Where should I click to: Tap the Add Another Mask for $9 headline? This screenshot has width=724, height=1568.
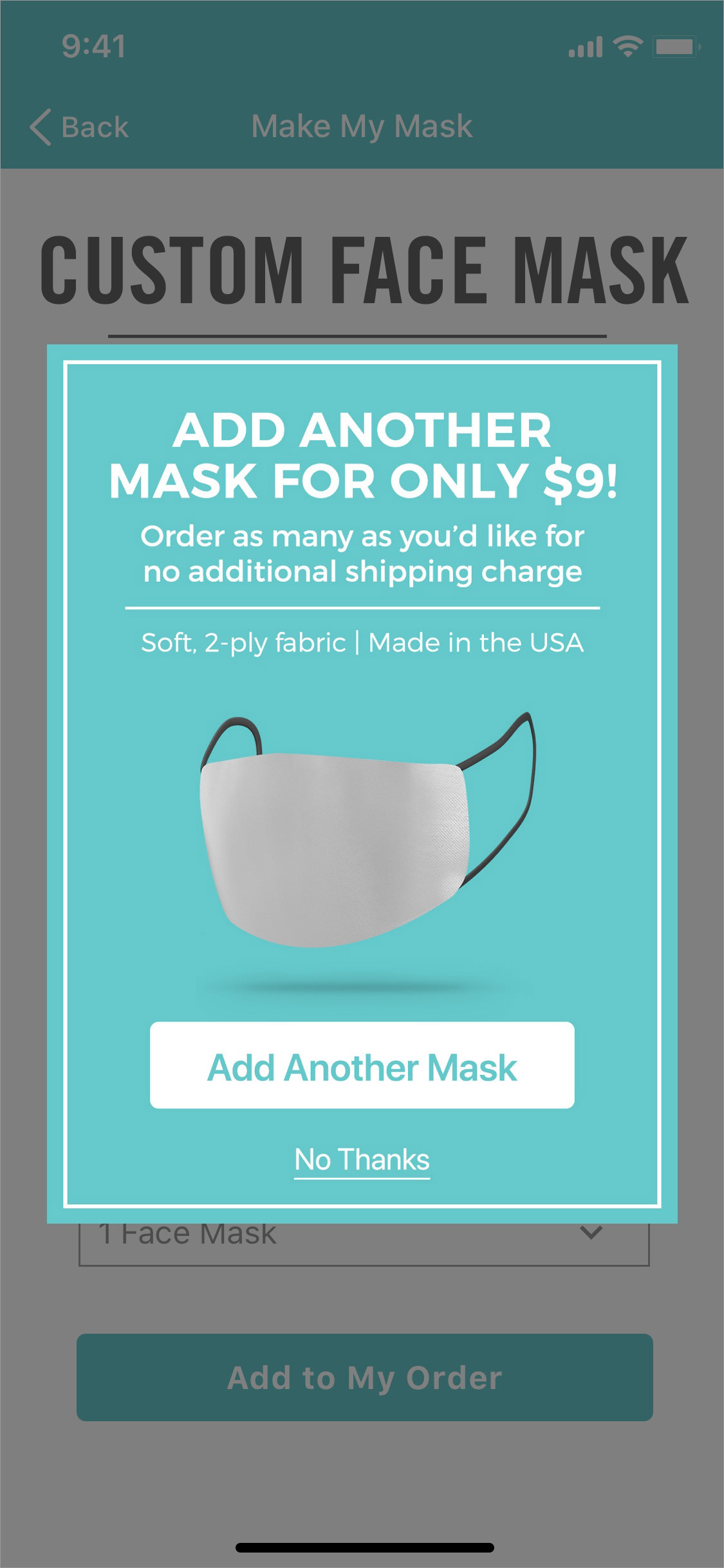(363, 455)
